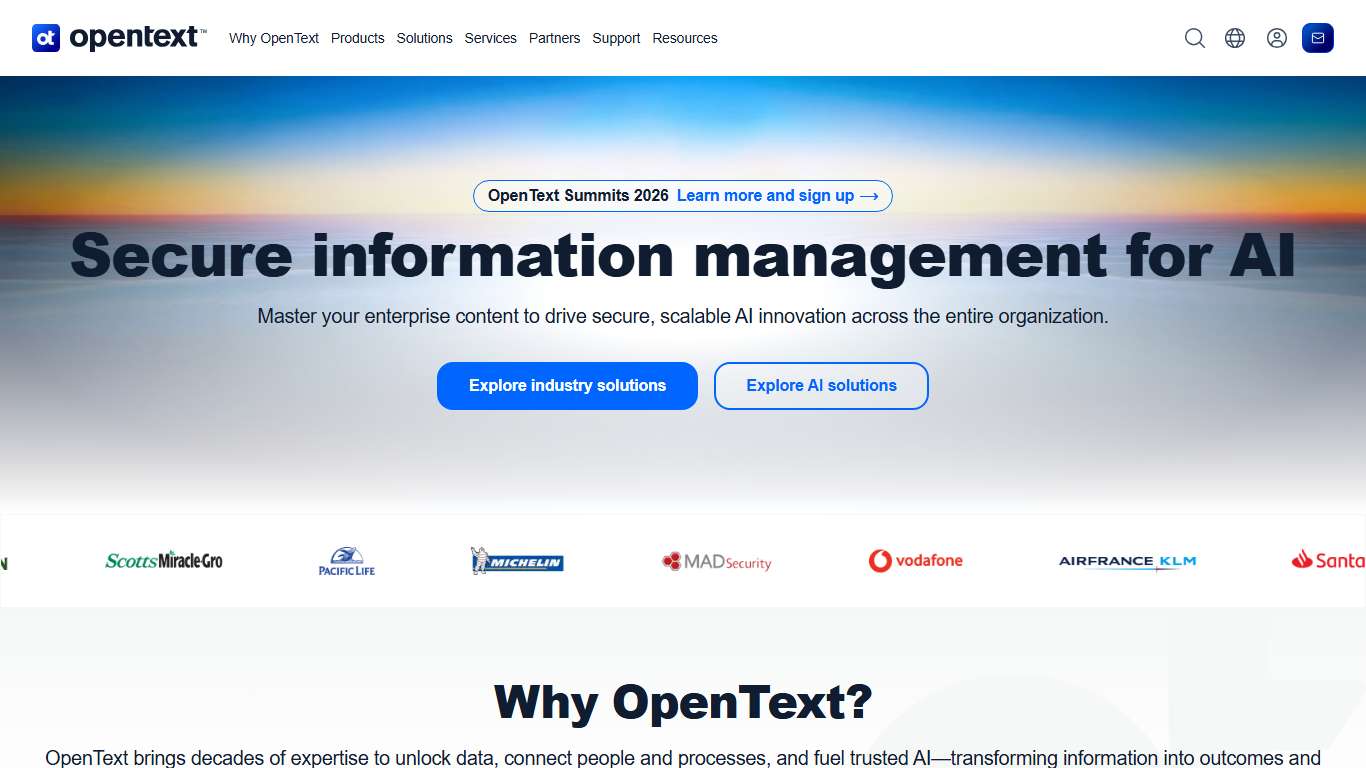
Task: Click the OpenText logo
Action: pos(117,37)
